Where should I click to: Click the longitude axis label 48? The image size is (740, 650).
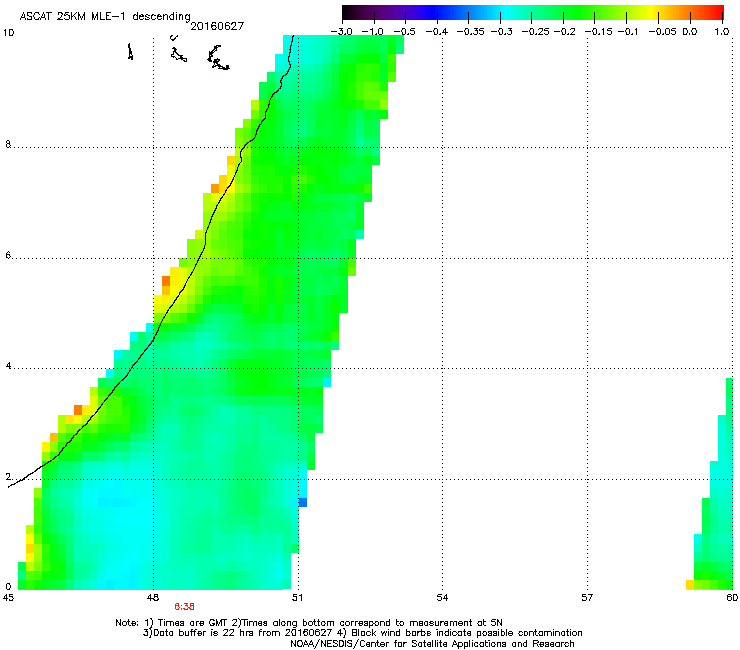pyautogui.click(x=153, y=598)
